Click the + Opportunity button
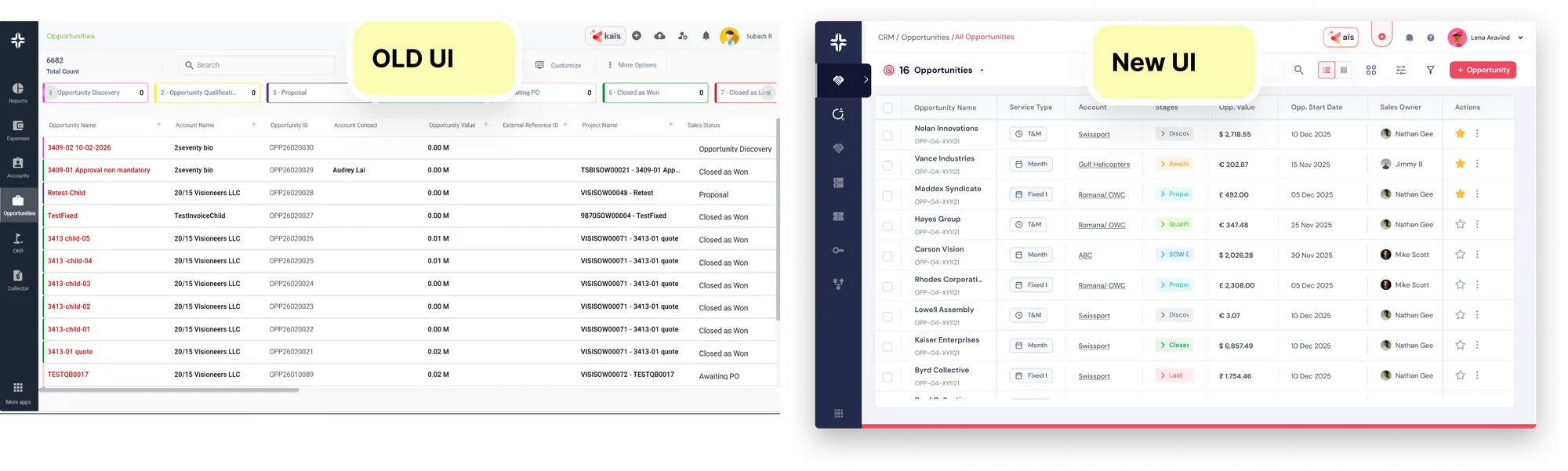This screenshot has width=1568, height=471. [x=1483, y=70]
